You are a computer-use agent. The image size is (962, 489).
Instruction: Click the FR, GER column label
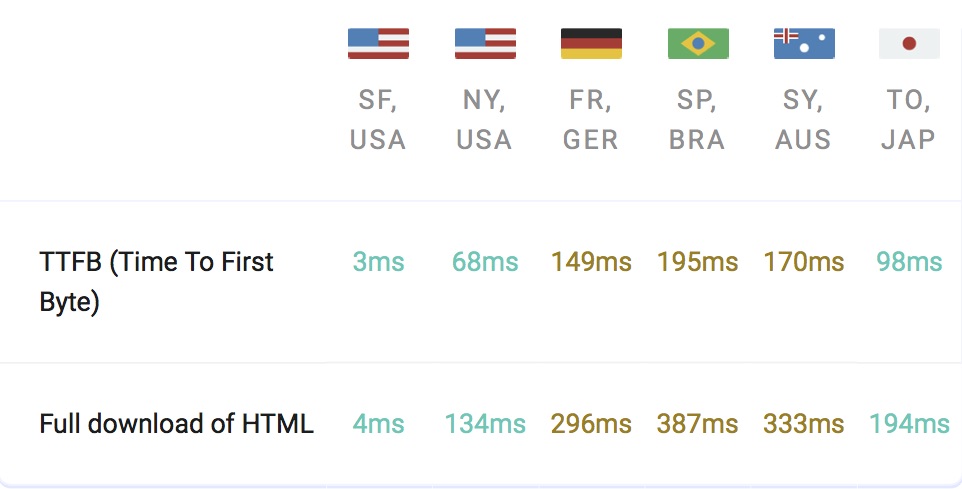[590, 120]
